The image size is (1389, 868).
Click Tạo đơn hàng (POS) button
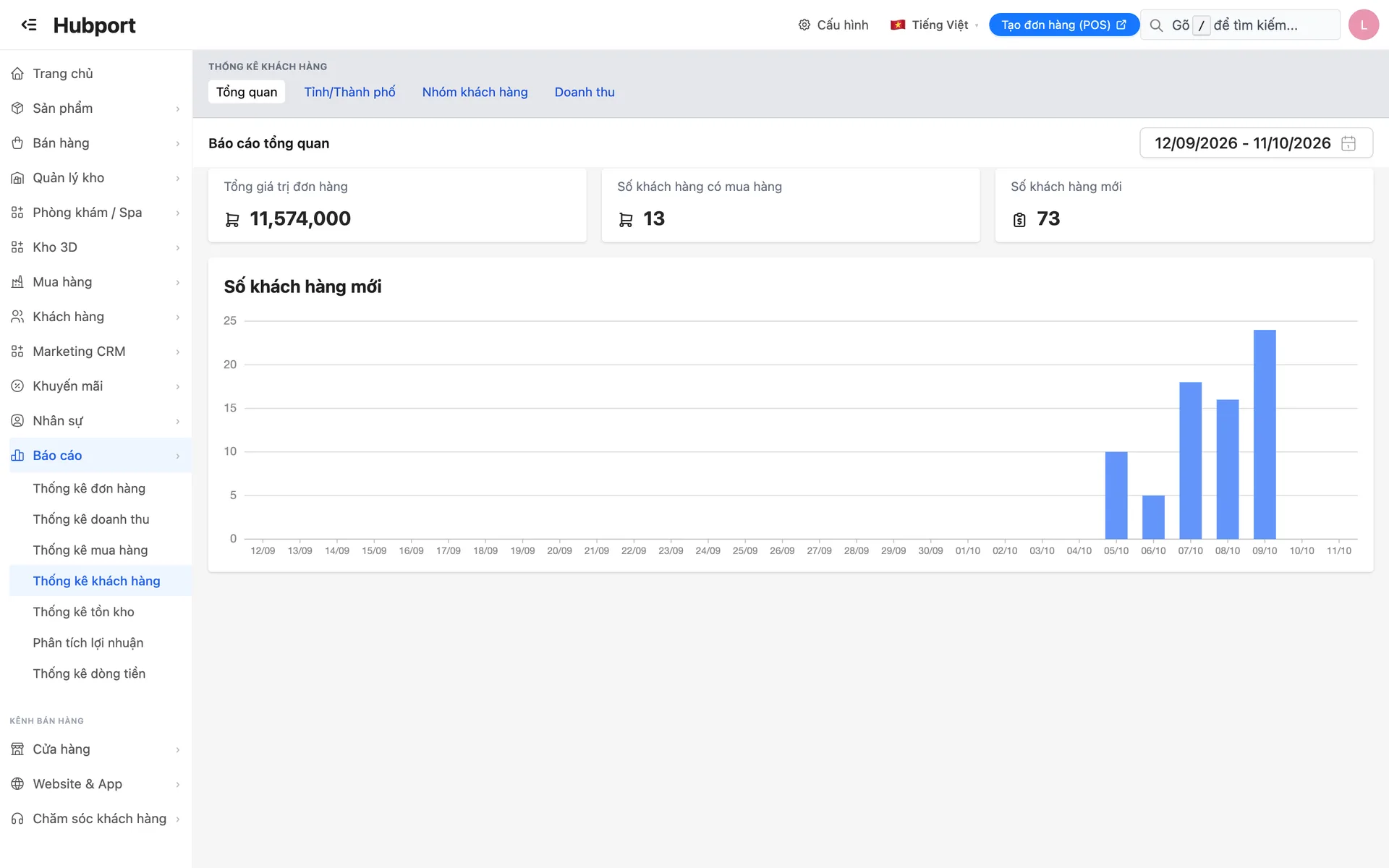click(x=1063, y=25)
